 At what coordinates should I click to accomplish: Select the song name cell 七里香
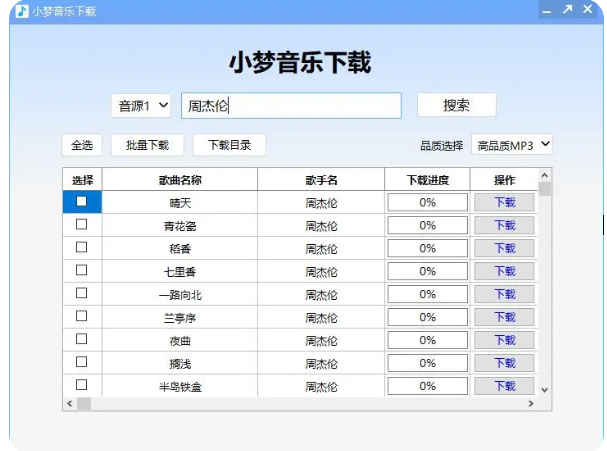tap(180, 271)
